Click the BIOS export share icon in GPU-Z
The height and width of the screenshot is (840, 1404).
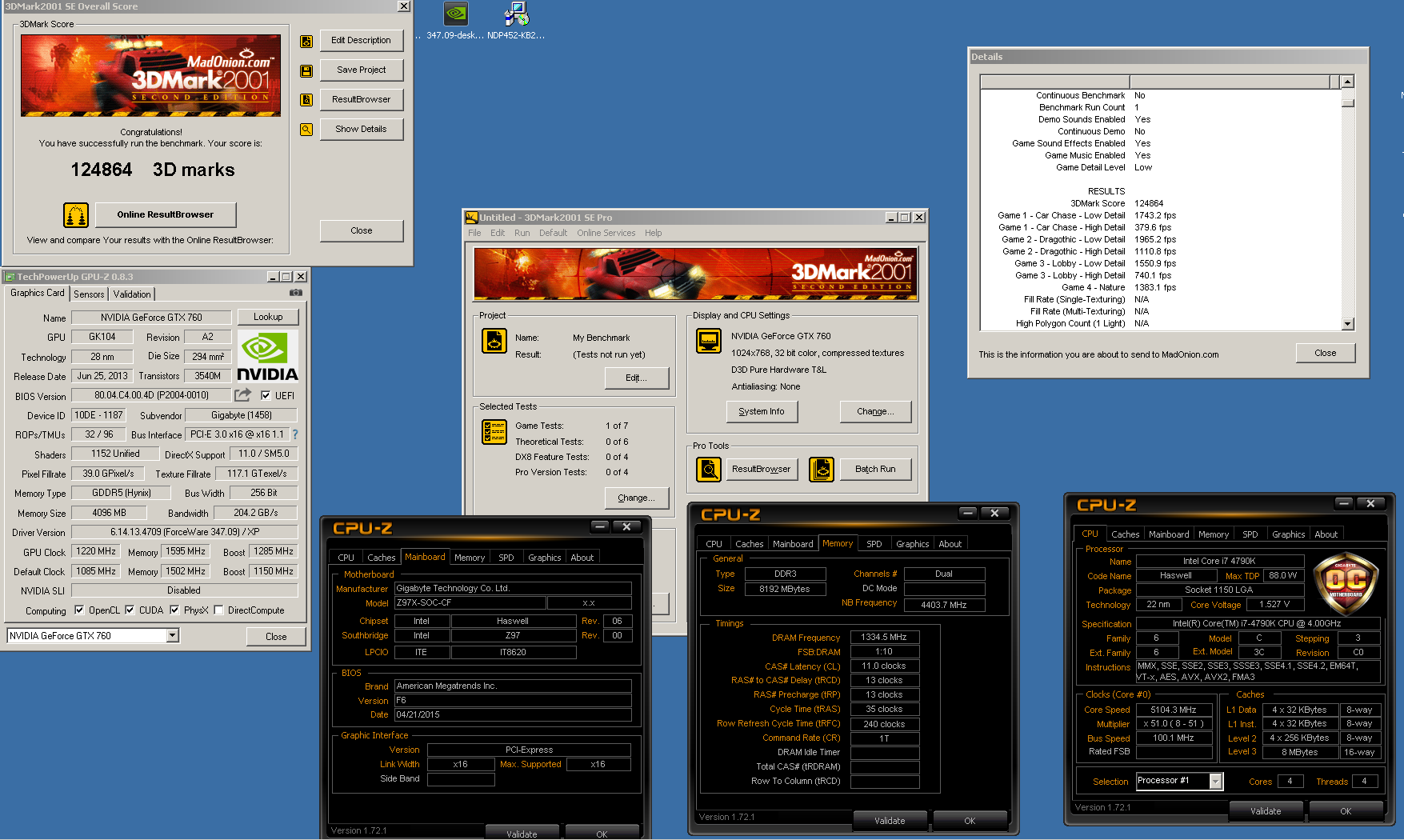(x=243, y=394)
